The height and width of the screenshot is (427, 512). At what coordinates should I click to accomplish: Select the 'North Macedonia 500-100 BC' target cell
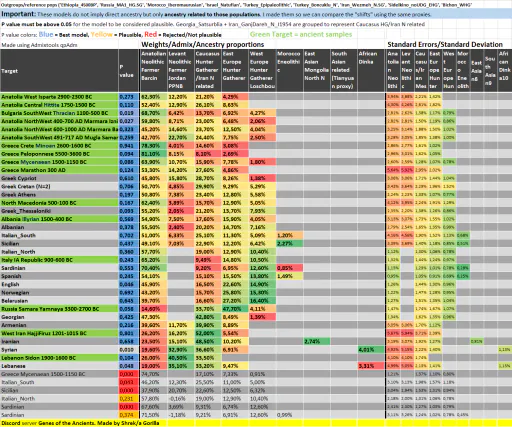click(x=59, y=203)
